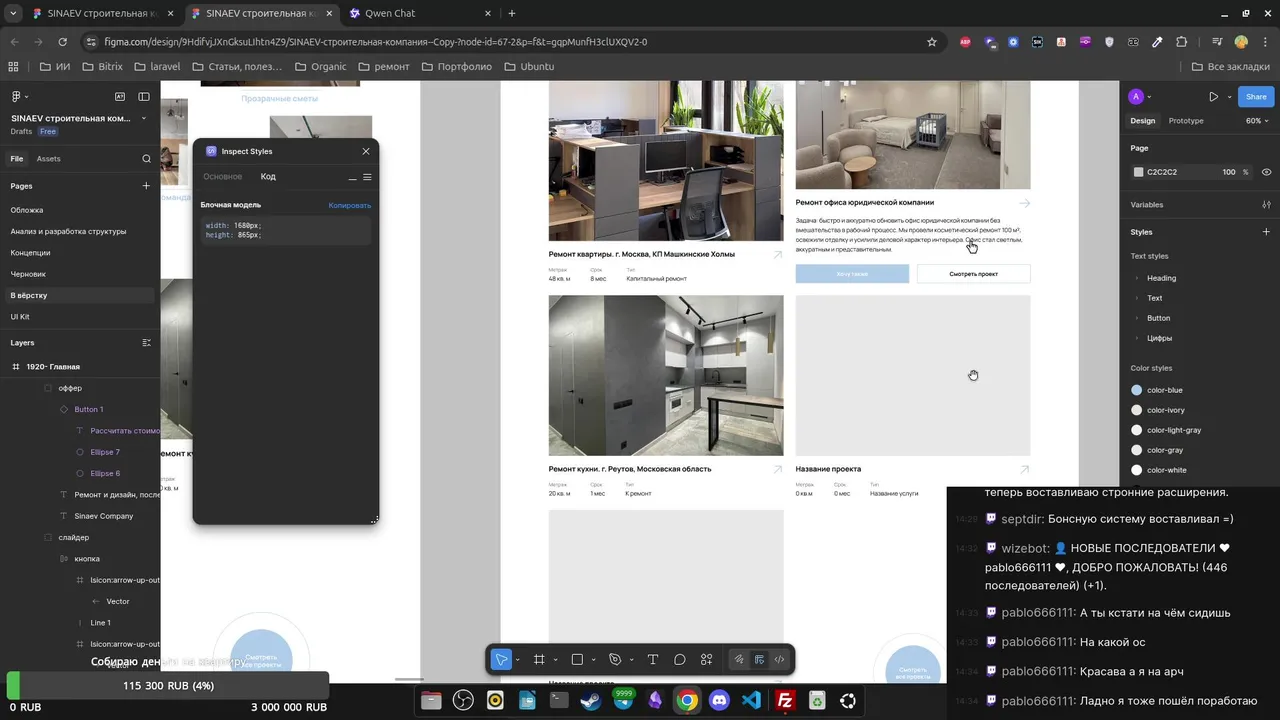Open Visual Studio Code from the dock

click(752, 701)
